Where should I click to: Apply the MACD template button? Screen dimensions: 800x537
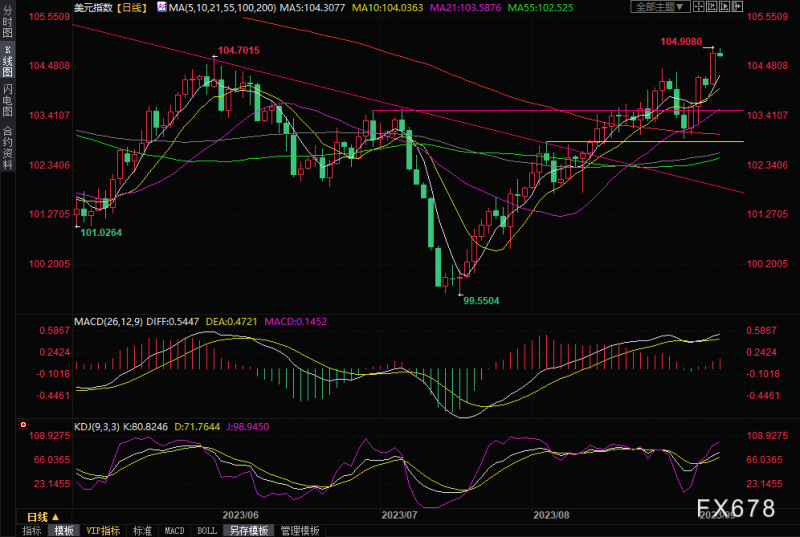174,531
